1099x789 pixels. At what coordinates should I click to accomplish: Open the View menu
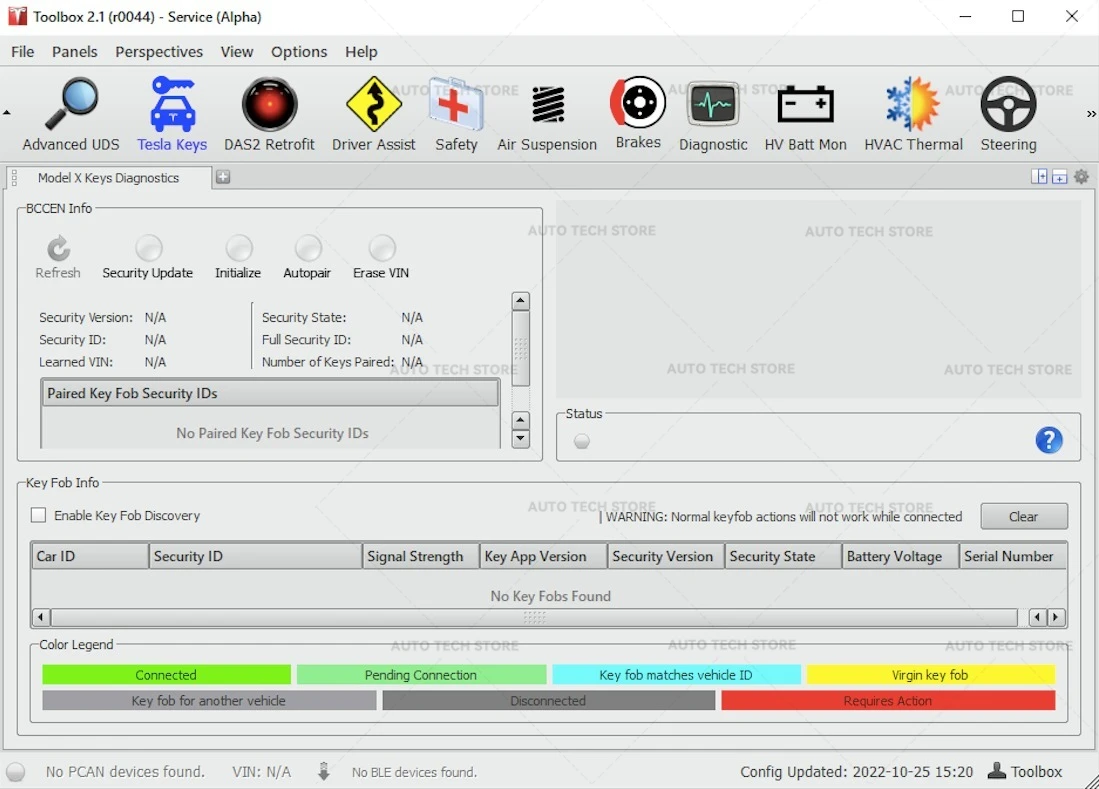(x=237, y=52)
